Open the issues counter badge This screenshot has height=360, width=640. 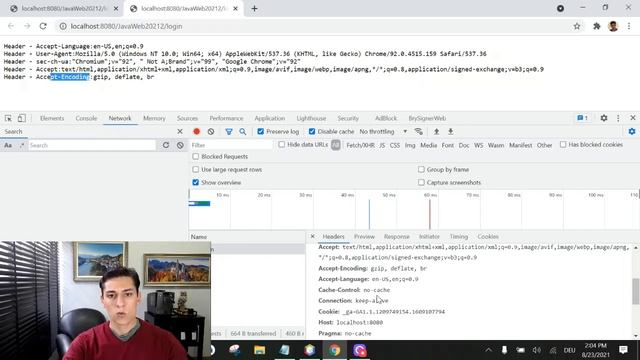(x=582, y=118)
